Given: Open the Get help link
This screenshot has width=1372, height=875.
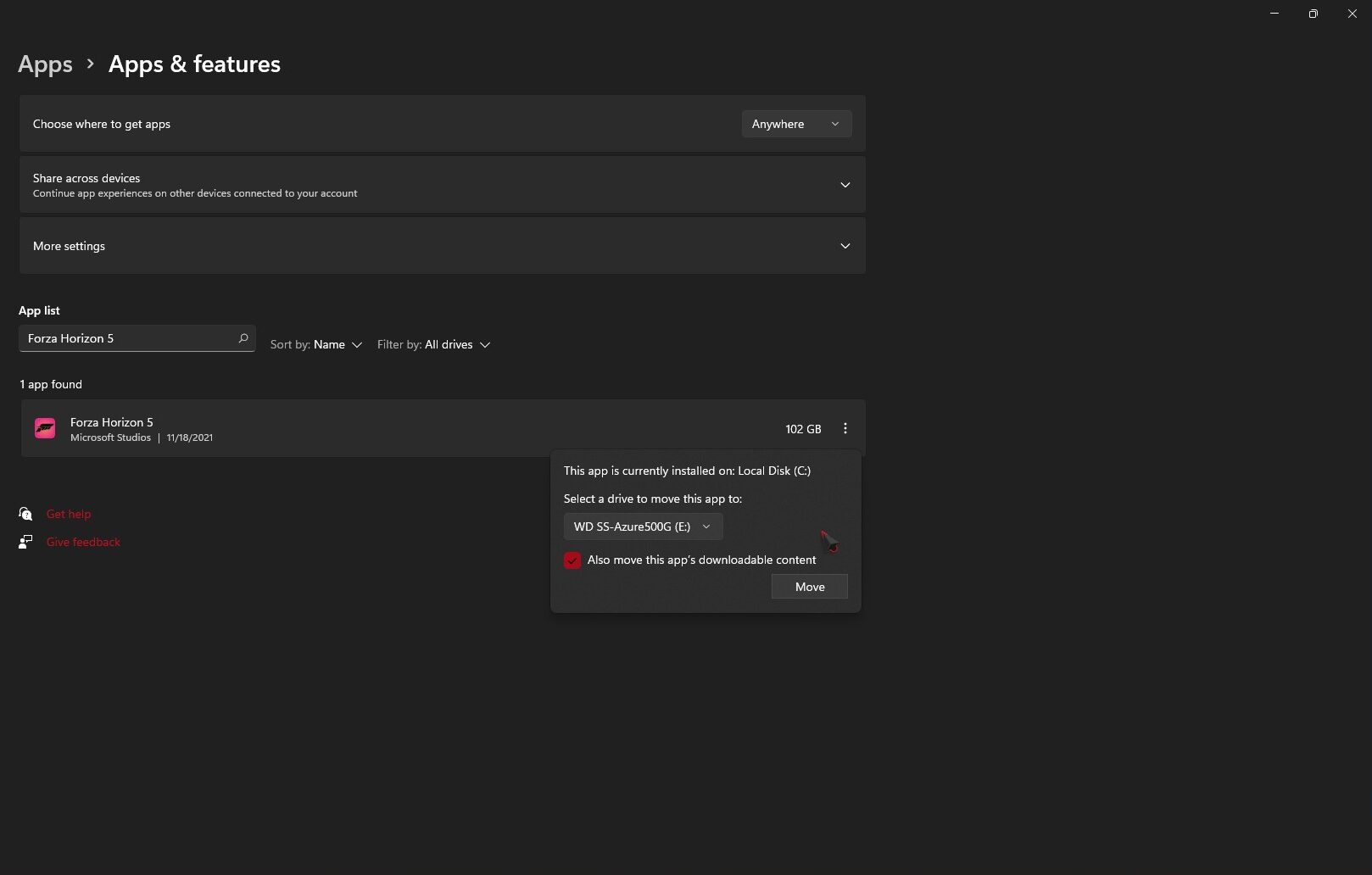Looking at the screenshot, I should [x=69, y=514].
